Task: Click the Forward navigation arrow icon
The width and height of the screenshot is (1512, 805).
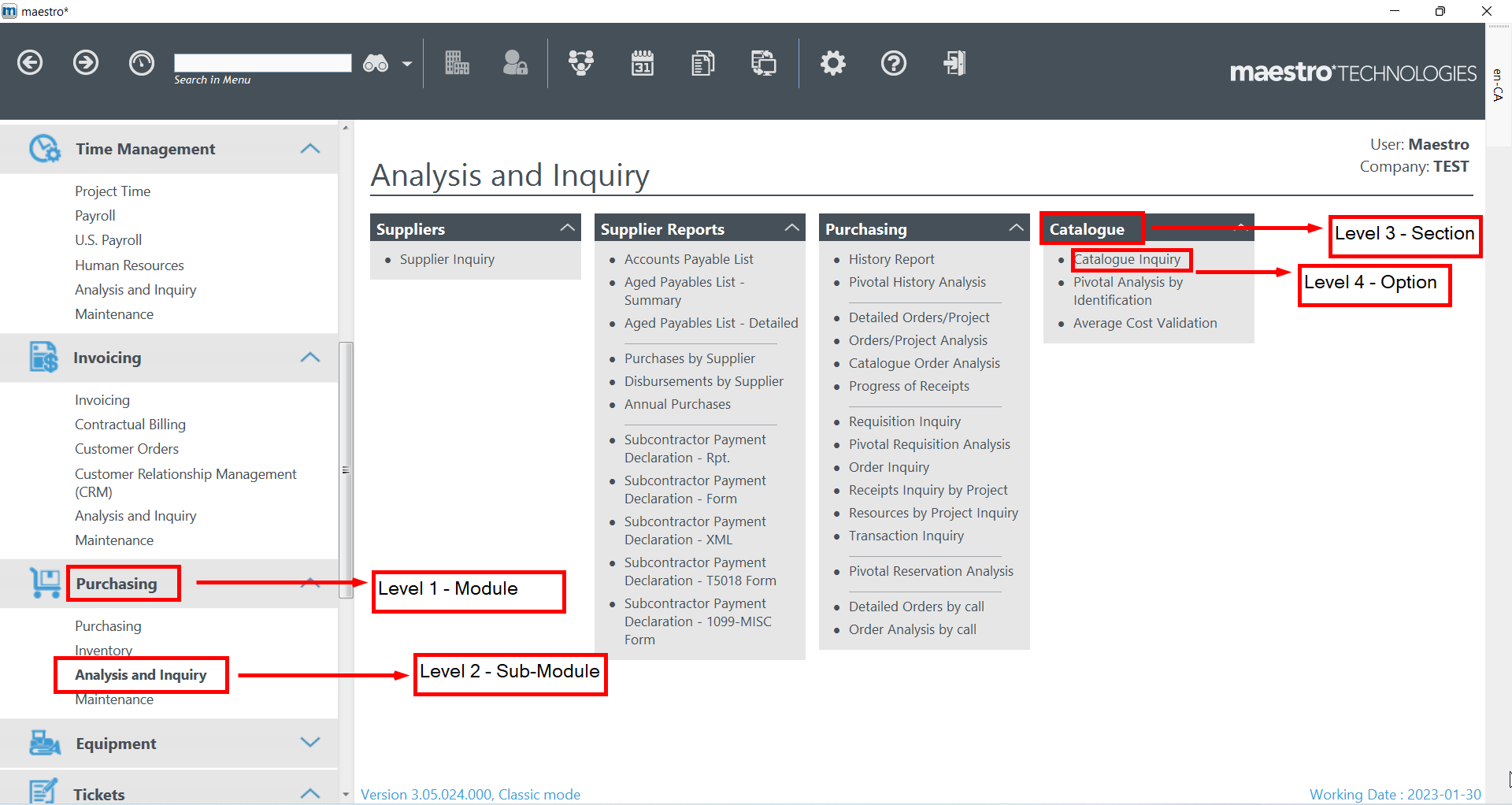Action: 86,62
